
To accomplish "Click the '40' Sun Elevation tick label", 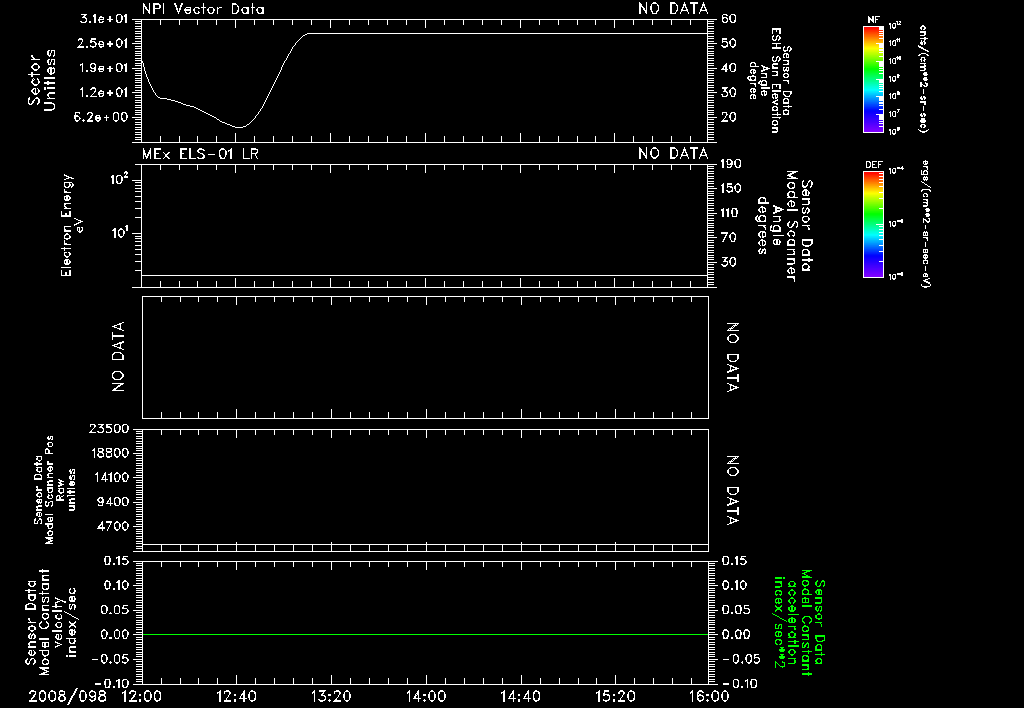I will pyautogui.click(x=729, y=68).
